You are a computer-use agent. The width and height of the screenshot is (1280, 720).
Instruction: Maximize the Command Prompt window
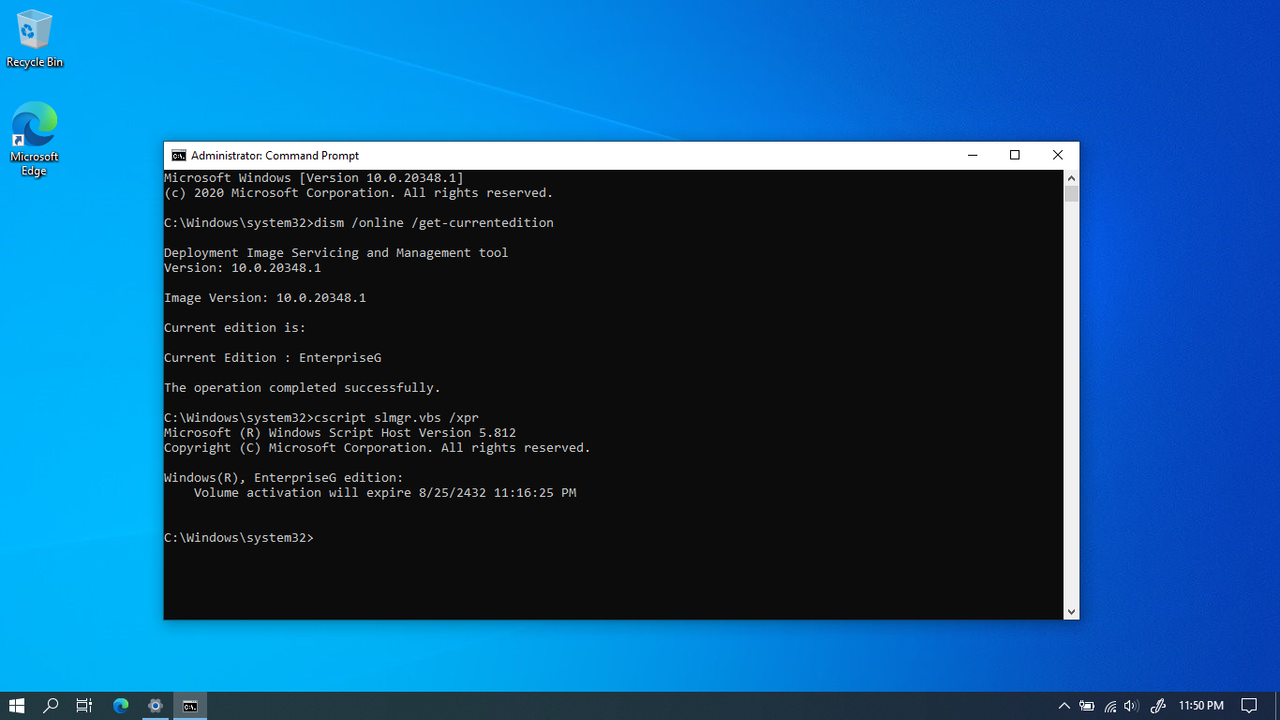pyautogui.click(x=1015, y=155)
